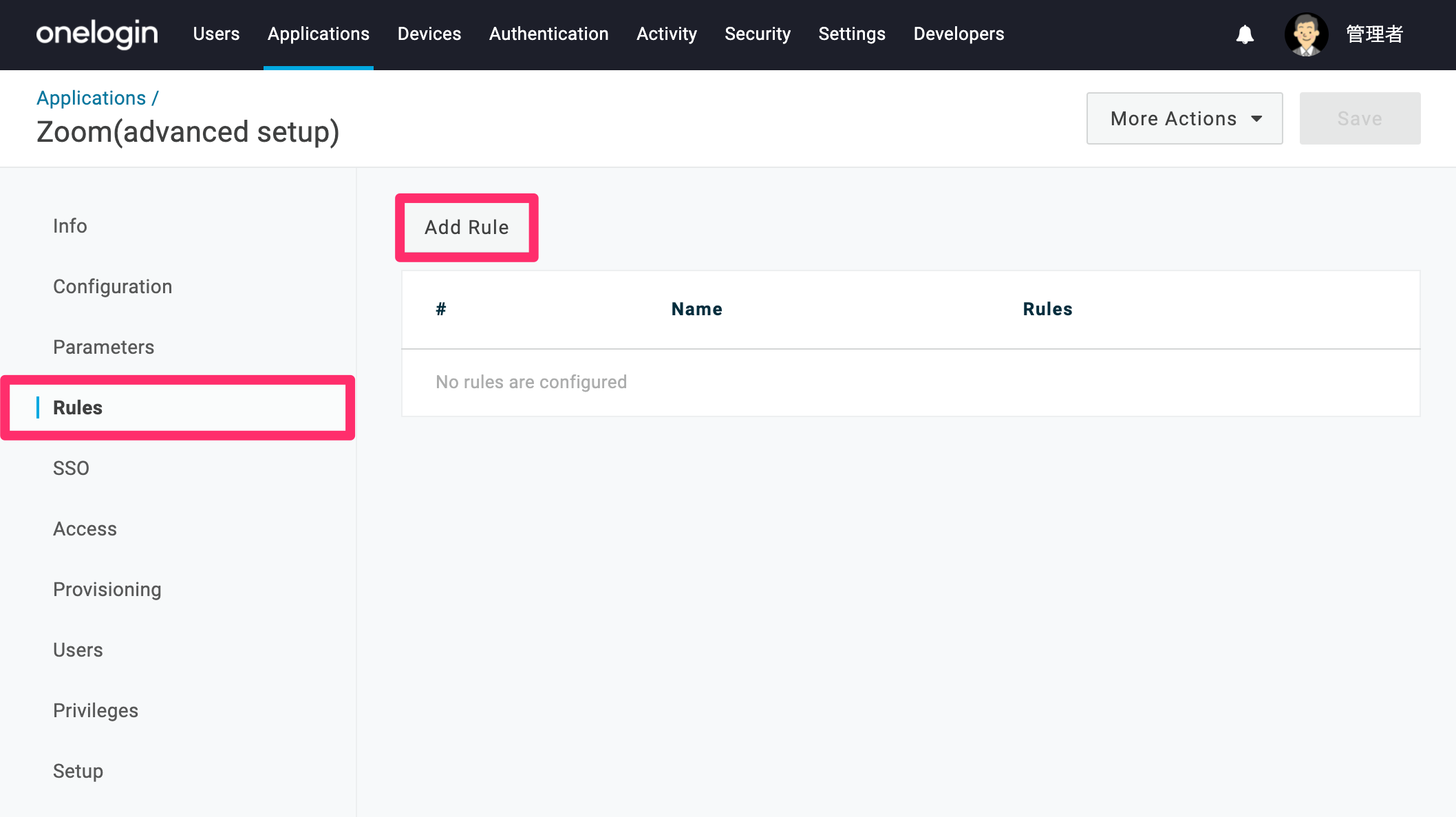Screen dimensions: 1456x817
Task: Switch to the Provisioning tab
Action: click(x=107, y=589)
